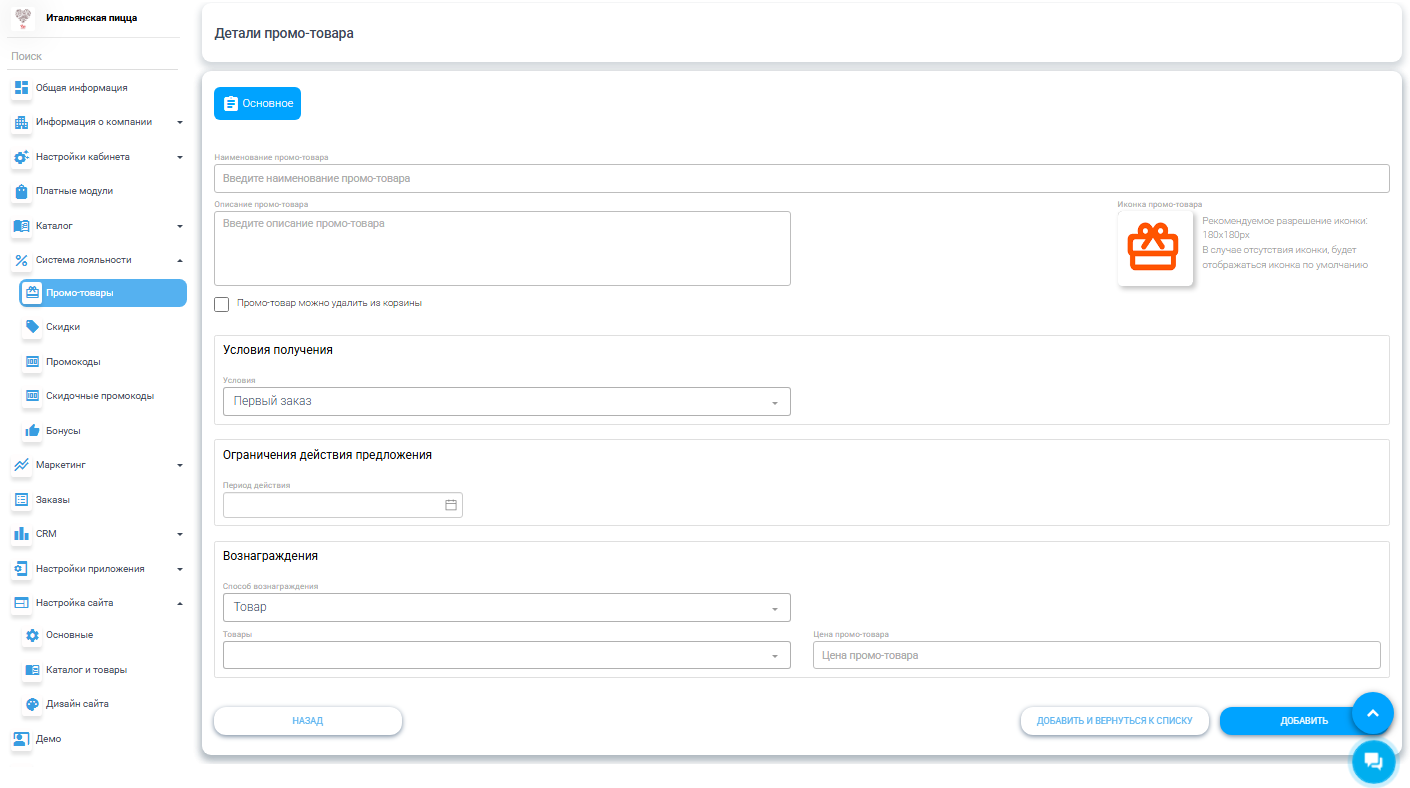Viewport: 1410px width, 788px height.
Task: Open the Условия dropdown showing Первый заказ
Action: 506,402
